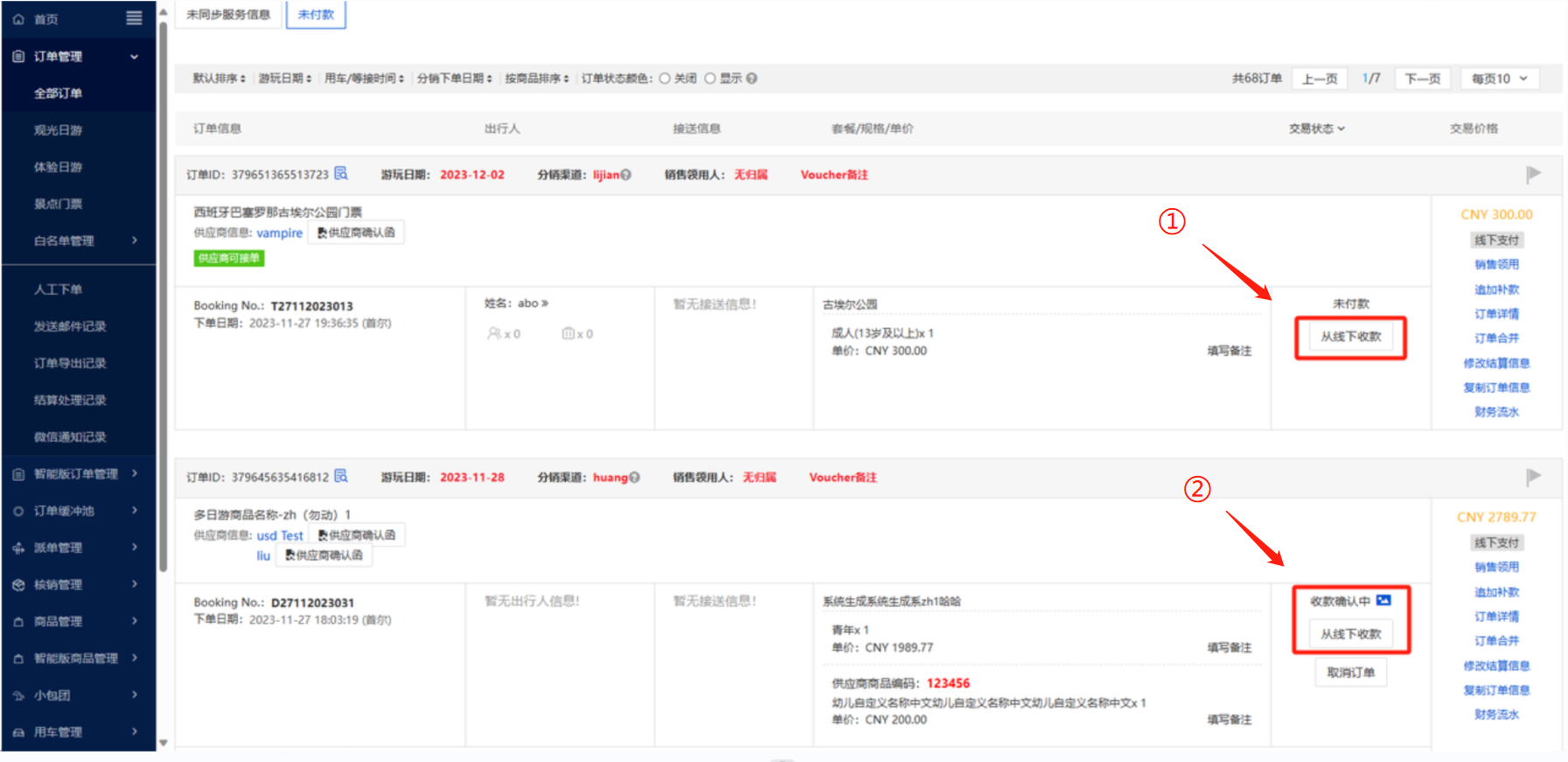Click the flag icon on second order
The image size is (1568, 762).
tap(1533, 477)
